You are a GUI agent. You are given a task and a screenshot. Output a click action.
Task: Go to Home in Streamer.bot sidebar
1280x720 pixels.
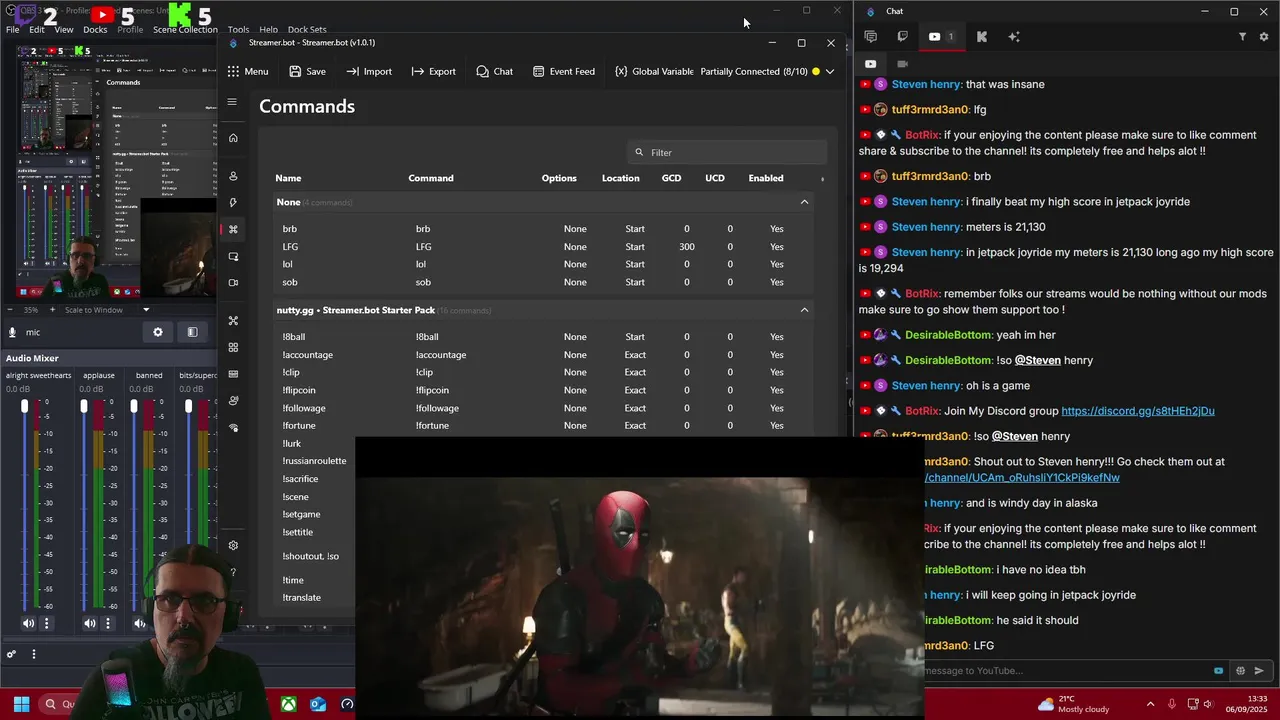[x=233, y=138]
